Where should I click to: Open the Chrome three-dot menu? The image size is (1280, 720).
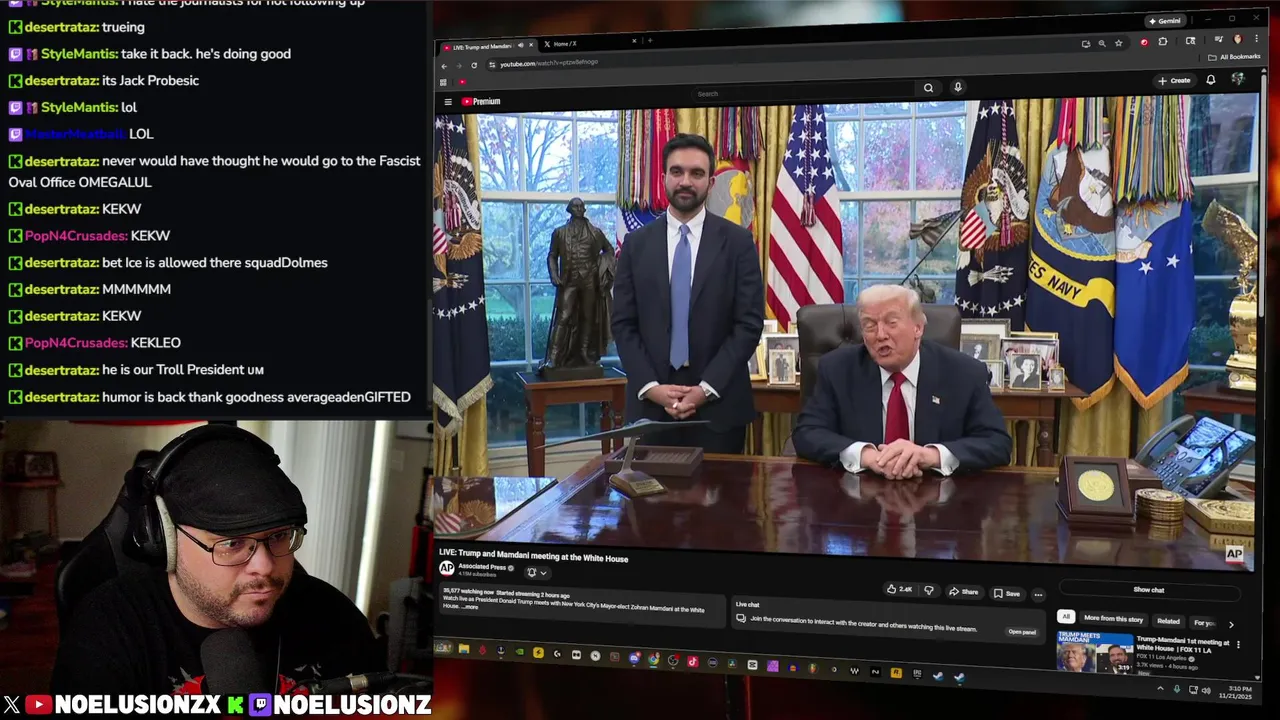click(1257, 39)
